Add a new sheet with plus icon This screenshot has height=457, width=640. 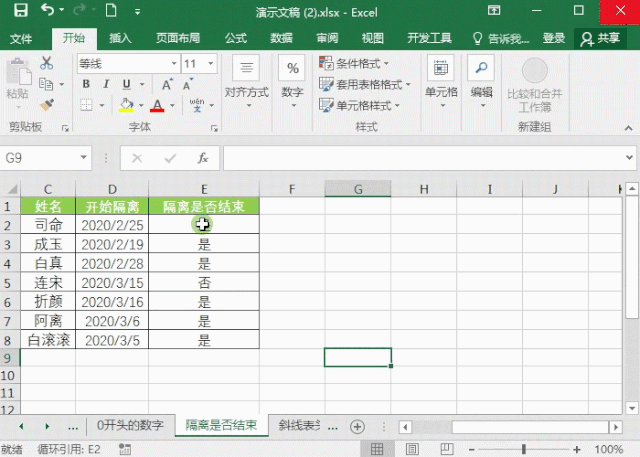[357, 427]
